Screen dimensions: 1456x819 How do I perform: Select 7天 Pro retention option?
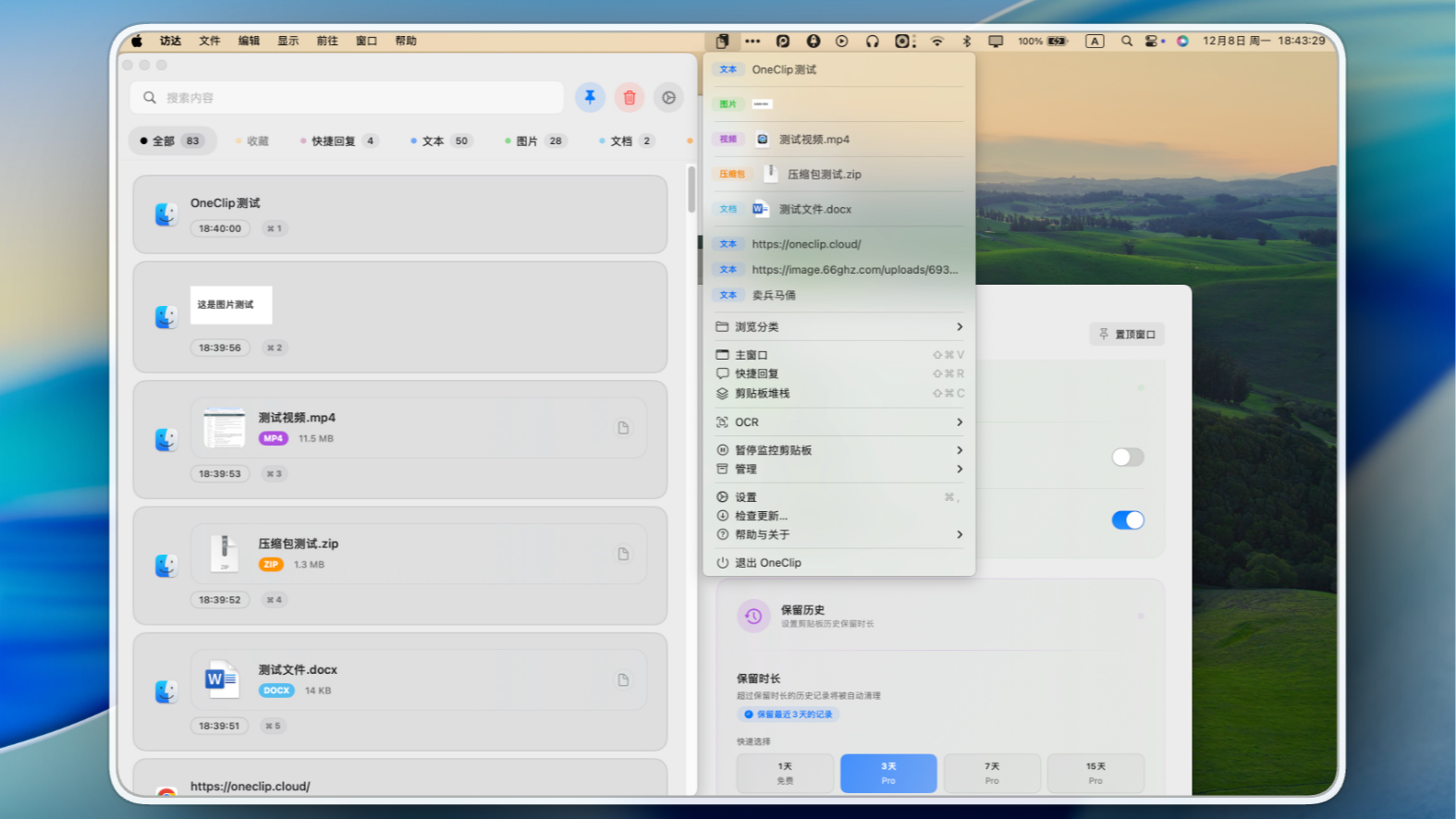coord(992,773)
